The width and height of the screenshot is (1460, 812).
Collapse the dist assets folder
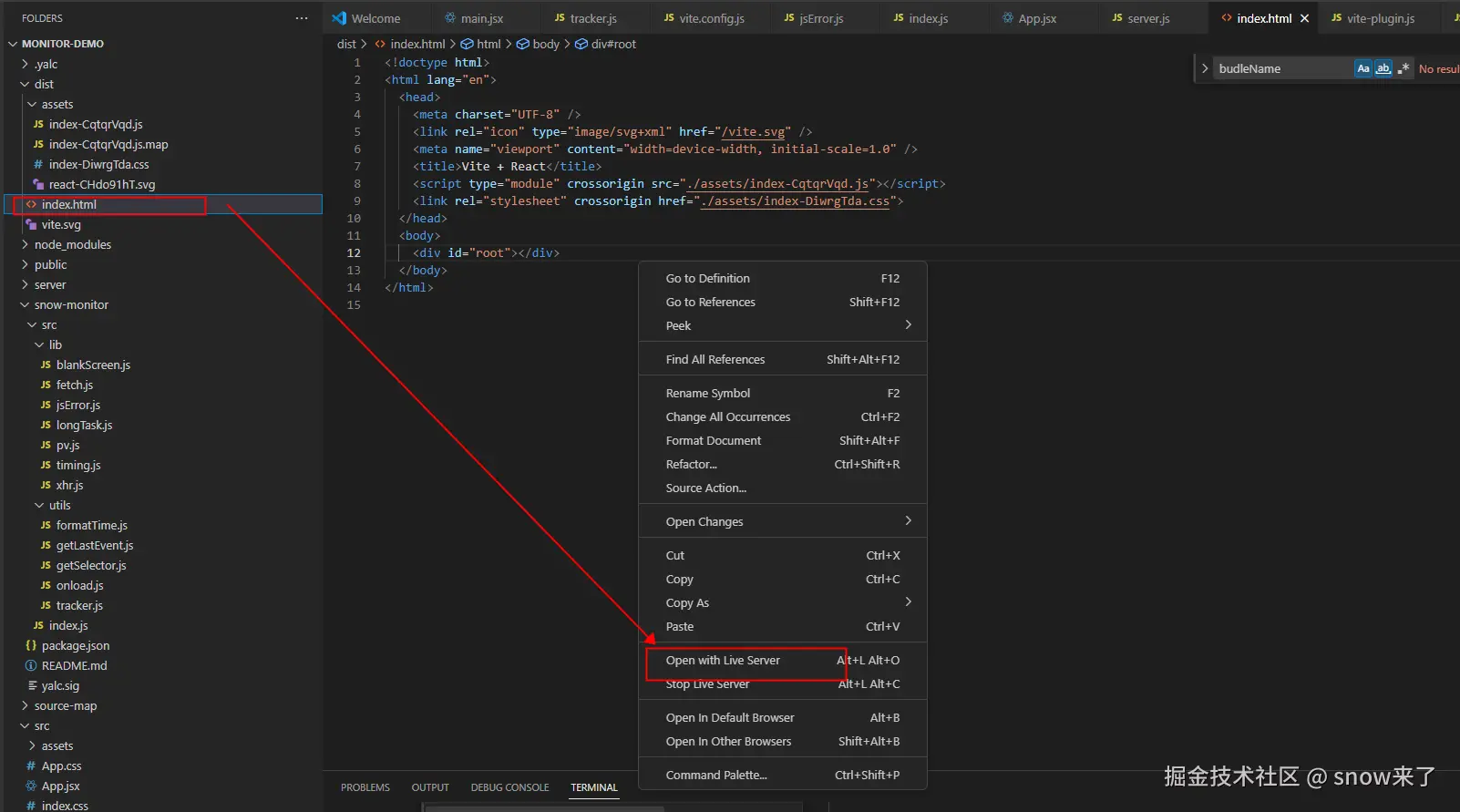32,104
